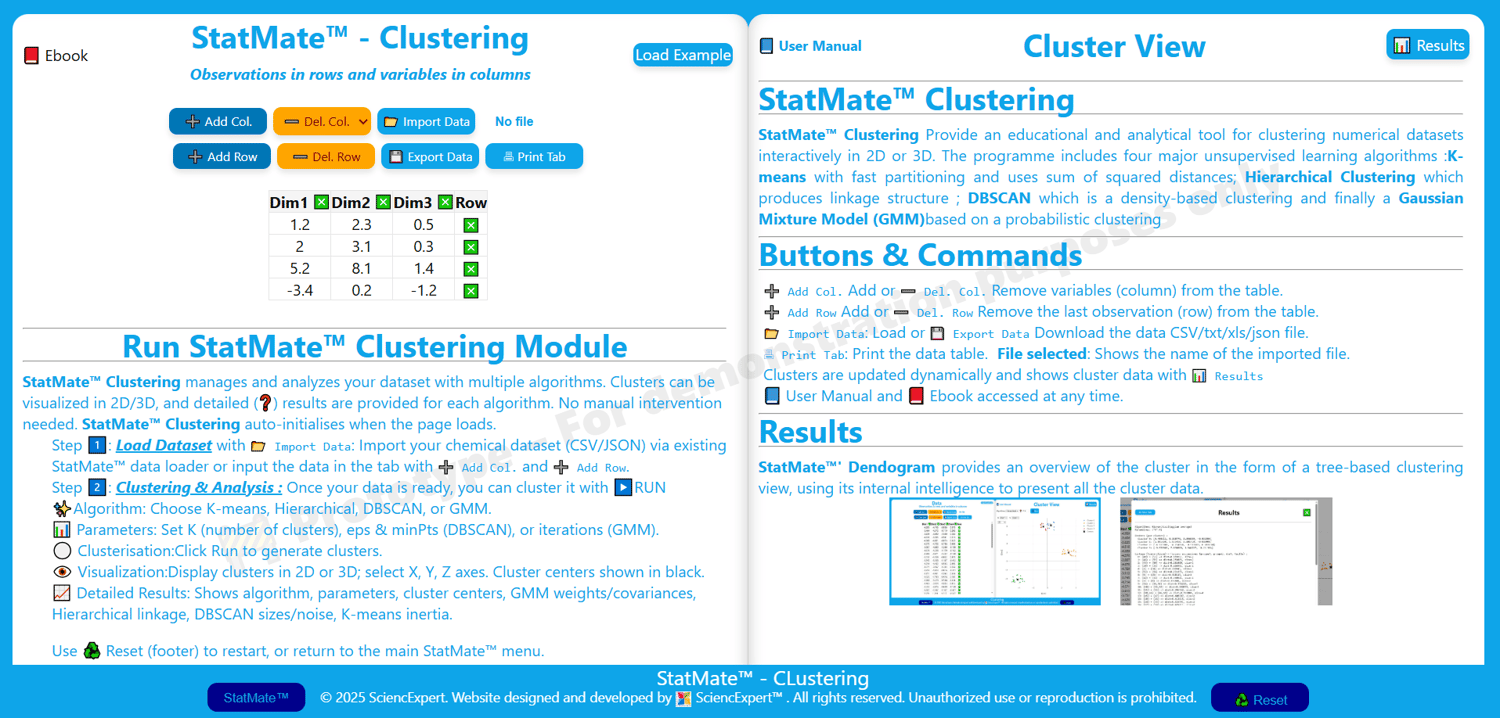Select the Dim3 column header
The image size is (1500, 718).
coord(413,202)
